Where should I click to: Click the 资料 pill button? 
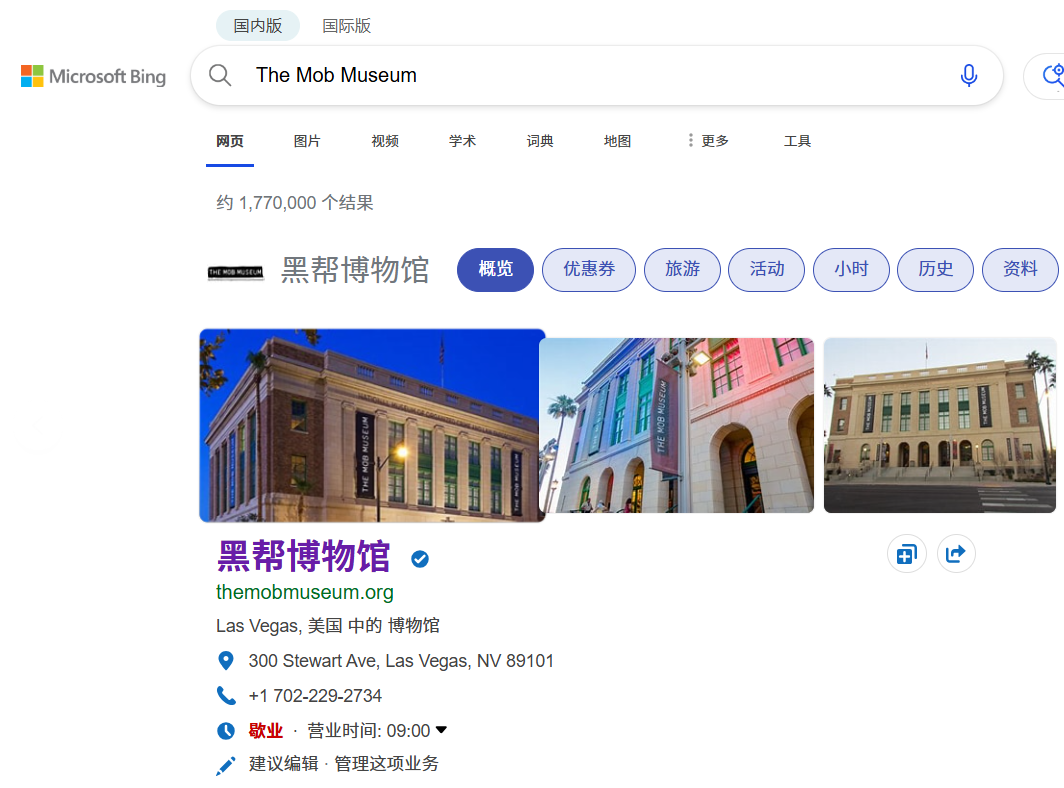pyautogui.click(x=1020, y=269)
